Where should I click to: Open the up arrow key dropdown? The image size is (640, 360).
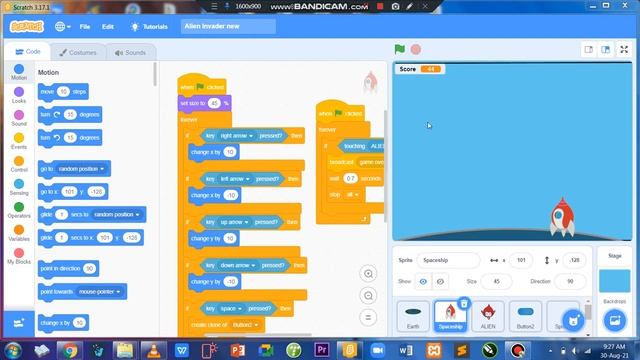coord(234,222)
